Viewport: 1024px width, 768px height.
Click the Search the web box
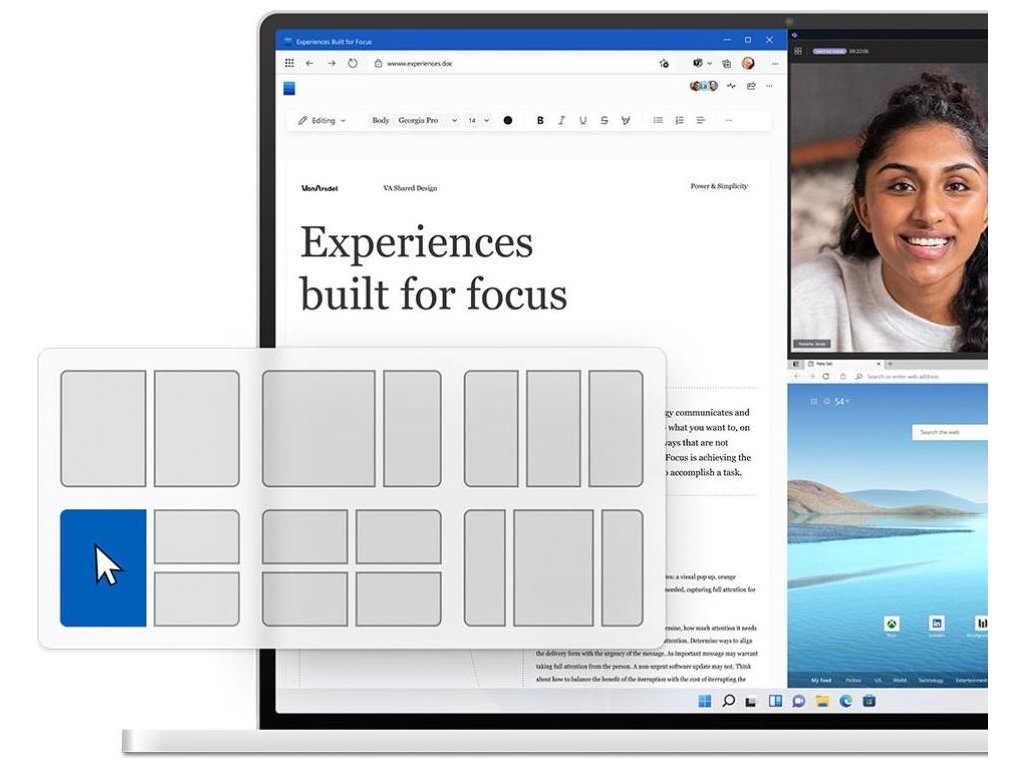pos(950,432)
